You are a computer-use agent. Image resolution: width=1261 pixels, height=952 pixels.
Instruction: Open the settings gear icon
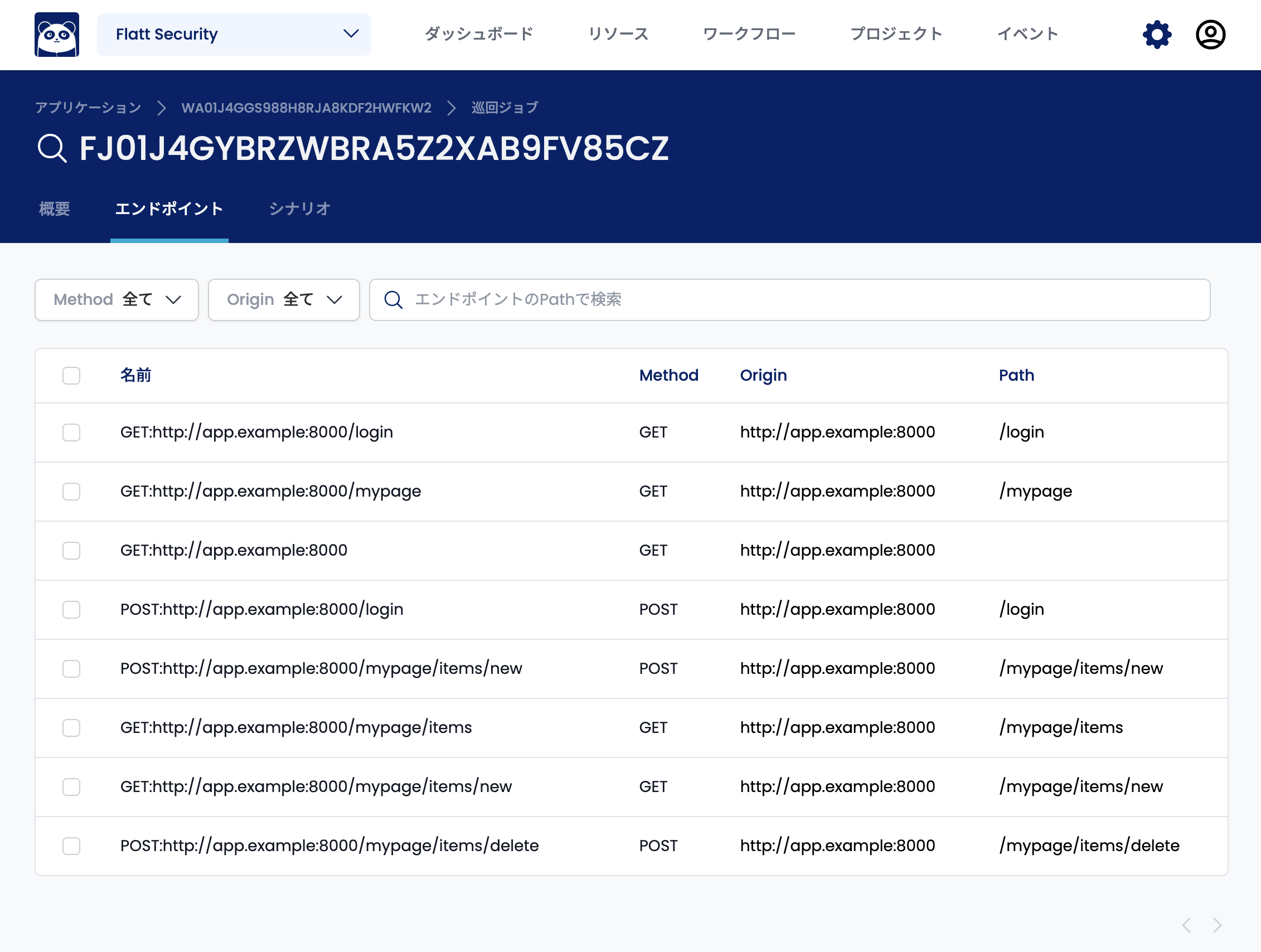tap(1157, 34)
